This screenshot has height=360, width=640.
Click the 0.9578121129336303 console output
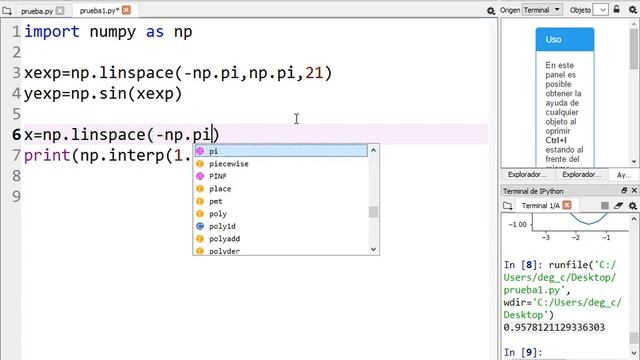(554, 327)
